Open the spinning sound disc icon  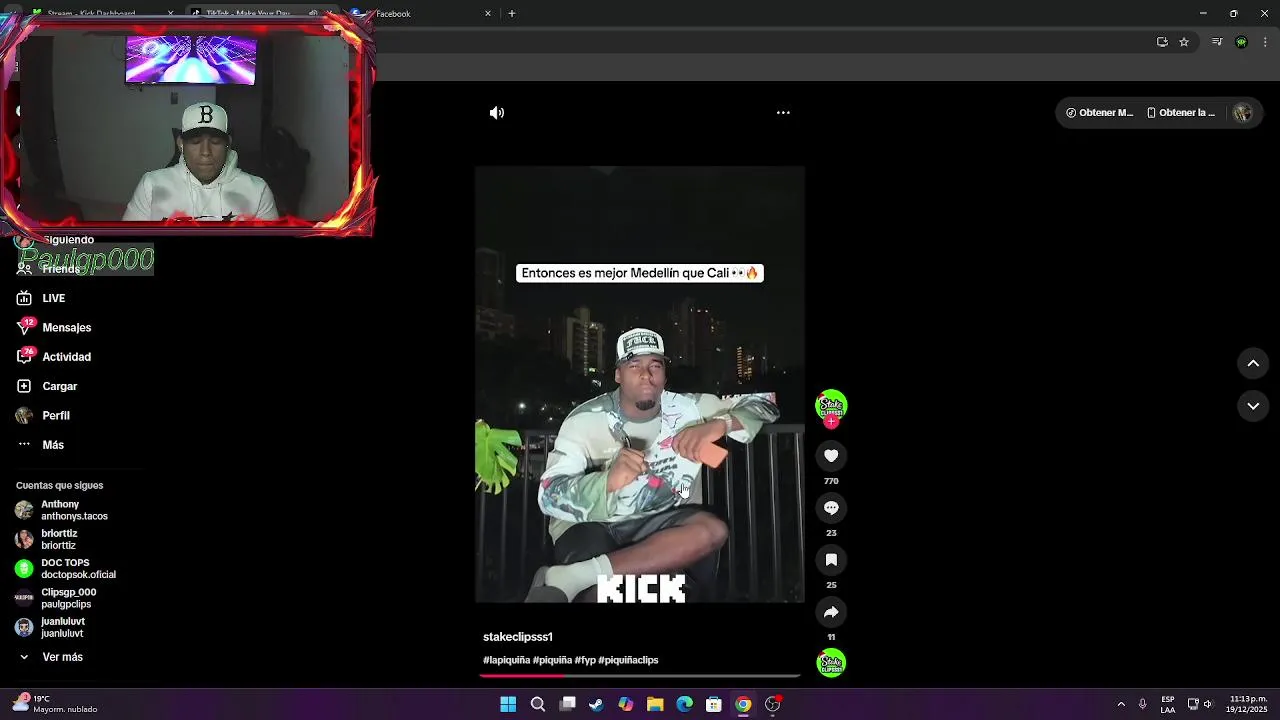click(831, 663)
